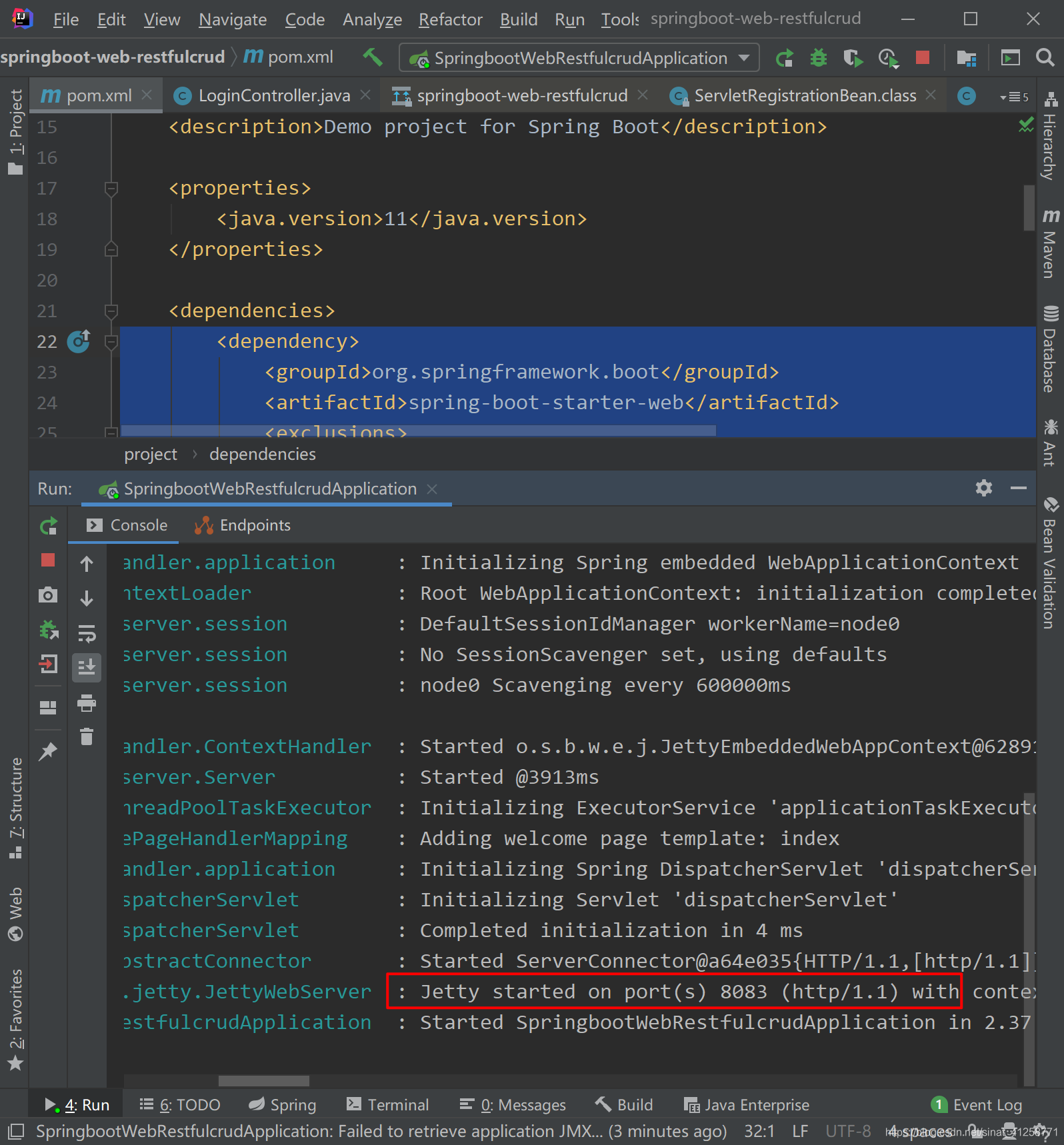Click the Exit icon in the Run panel

[x=48, y=664]
